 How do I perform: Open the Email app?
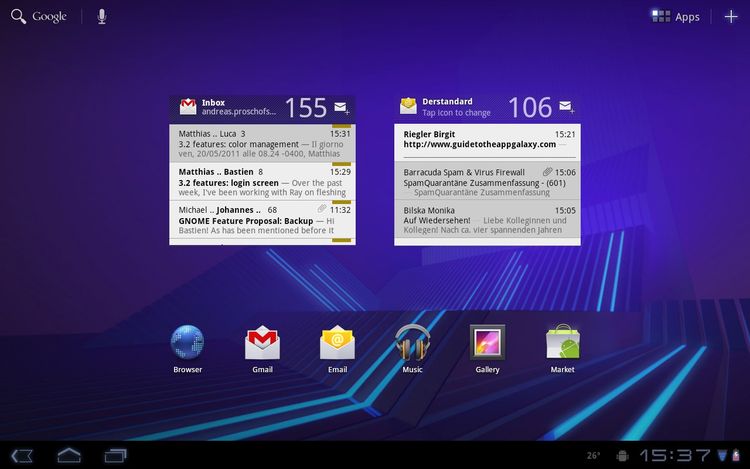pos(337,344)
